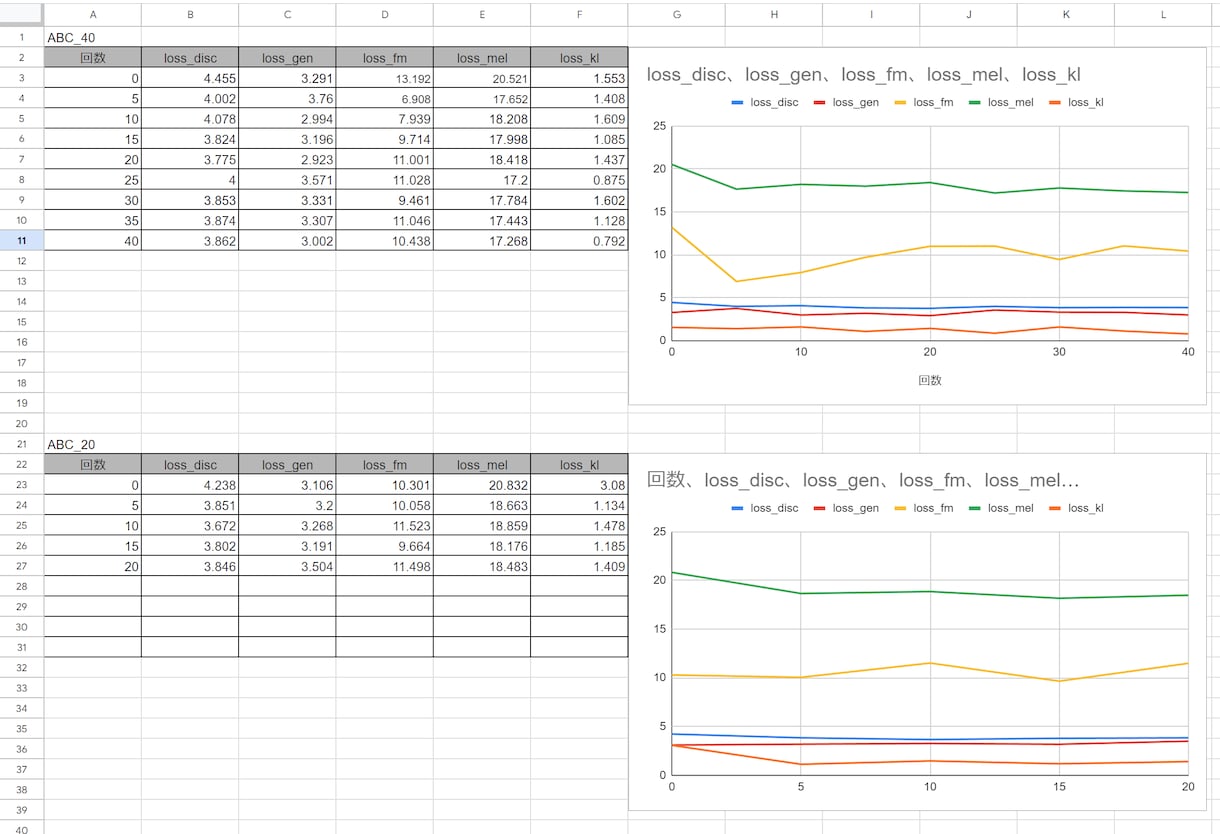
Task: Select the cell containing 18.418
Action: pos(482,159)
